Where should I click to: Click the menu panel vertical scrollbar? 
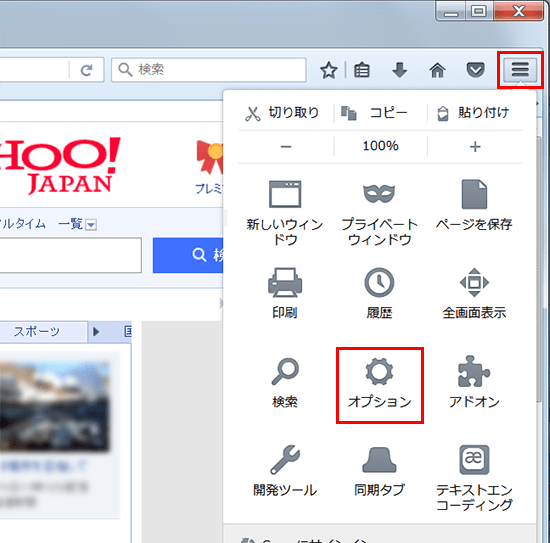click(539, 270)
